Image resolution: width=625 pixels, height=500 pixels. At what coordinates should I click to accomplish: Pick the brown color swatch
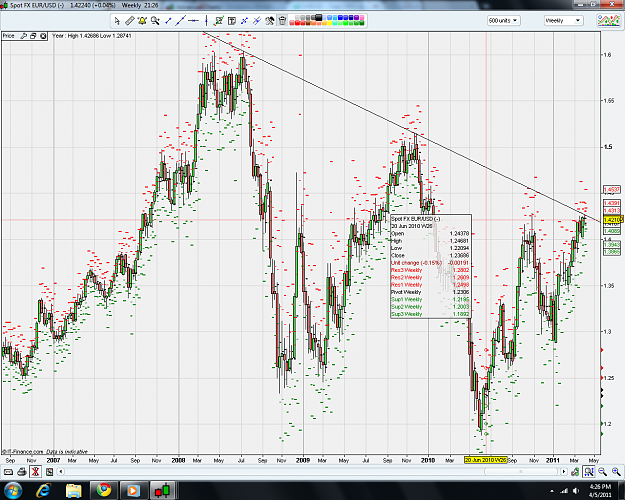pyautogui.click(x=308, y=23)
